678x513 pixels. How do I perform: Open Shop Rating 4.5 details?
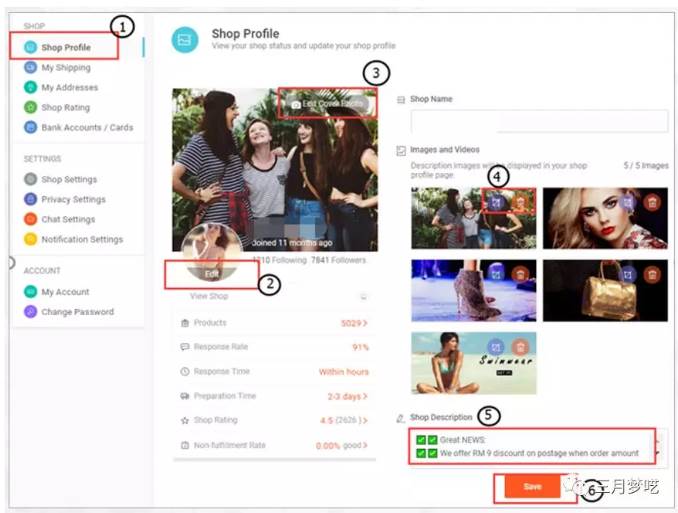point(344,420)
